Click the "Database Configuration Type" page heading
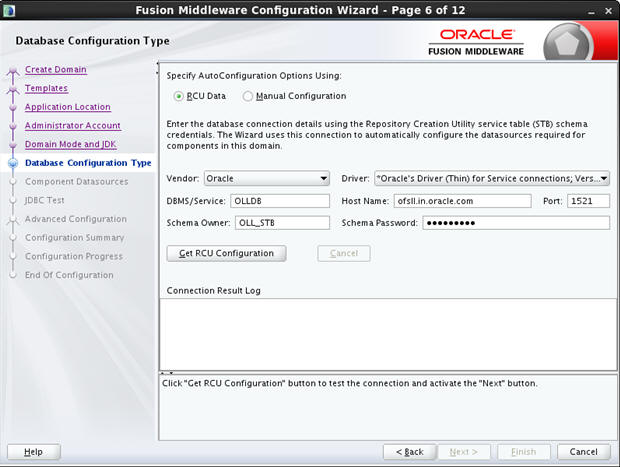The image size is (620, 467). tap(93, 41)
